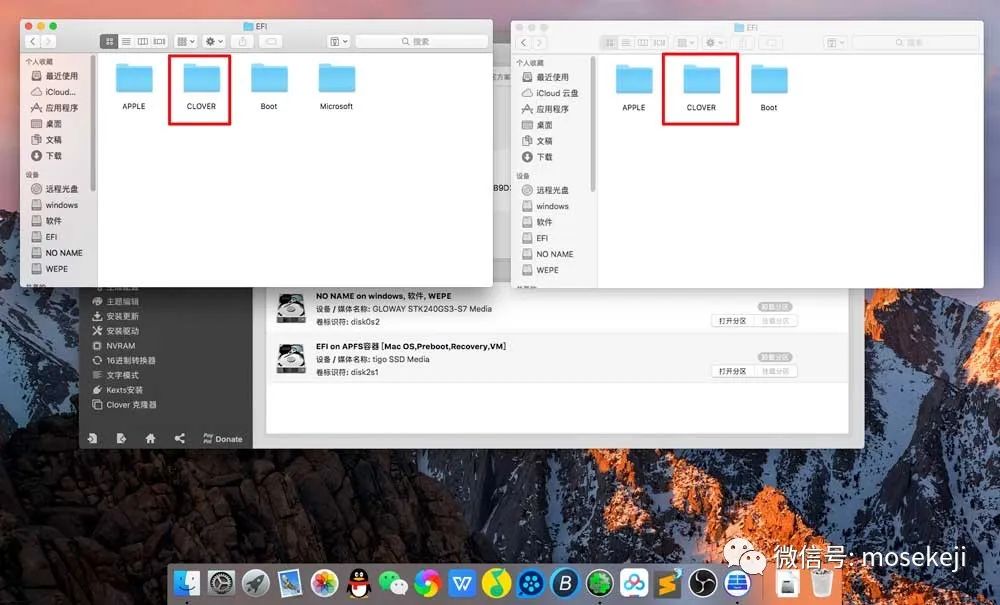Focus search field in left Finder window

pos(422,41)
